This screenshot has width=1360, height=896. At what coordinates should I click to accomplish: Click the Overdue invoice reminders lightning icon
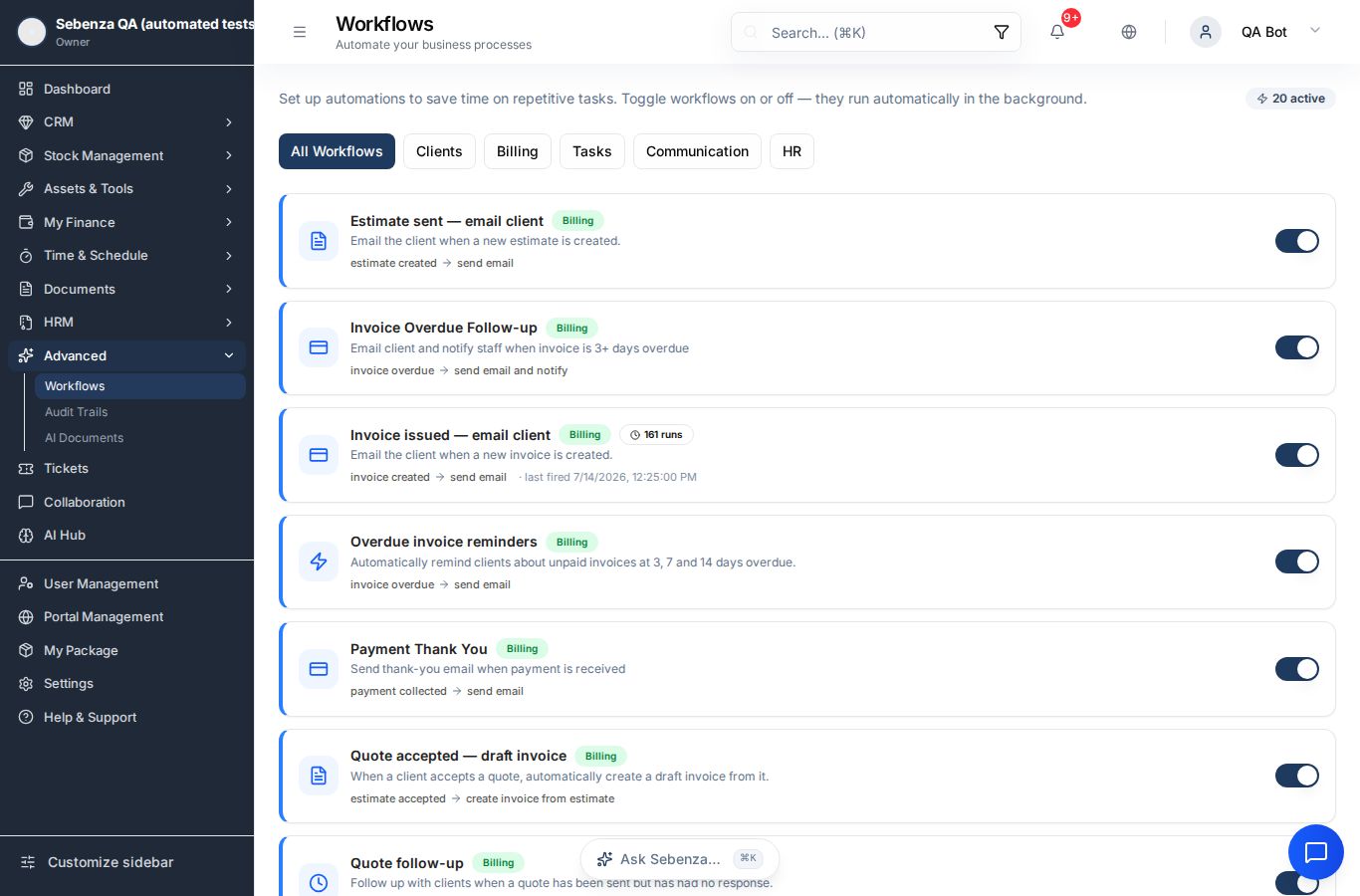click(319, 561)
